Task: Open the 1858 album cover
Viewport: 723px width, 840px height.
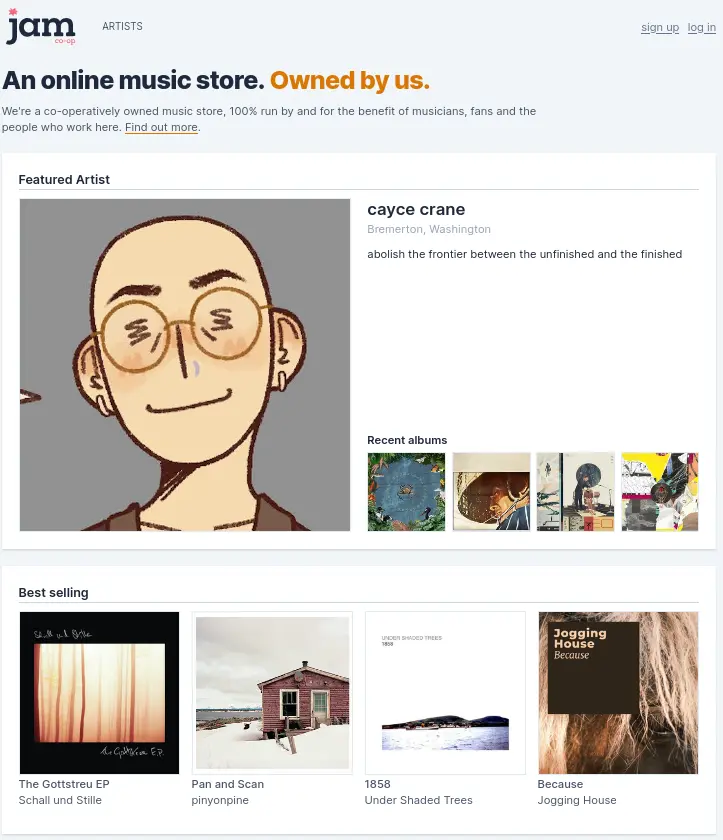Action: coord(445,692)
